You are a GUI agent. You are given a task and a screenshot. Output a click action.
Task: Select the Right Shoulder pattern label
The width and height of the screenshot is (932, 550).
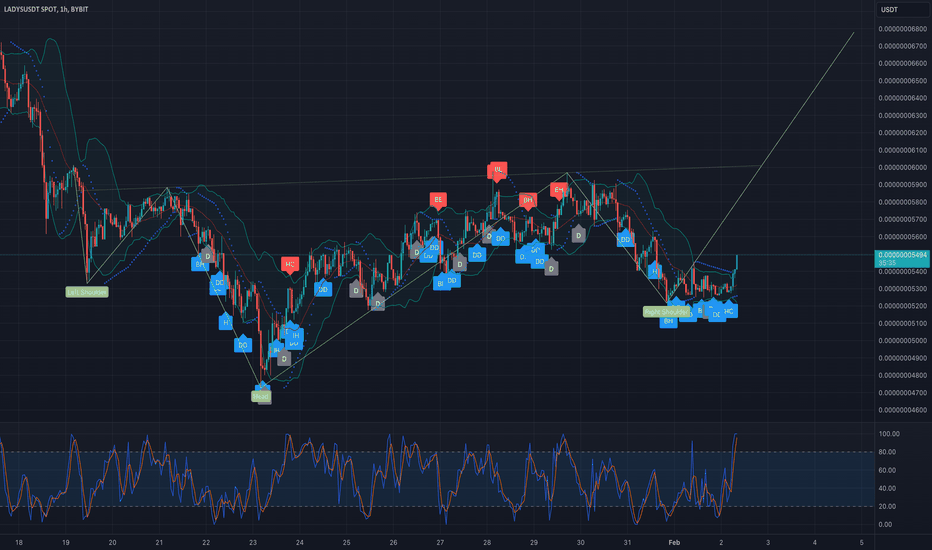666,312
